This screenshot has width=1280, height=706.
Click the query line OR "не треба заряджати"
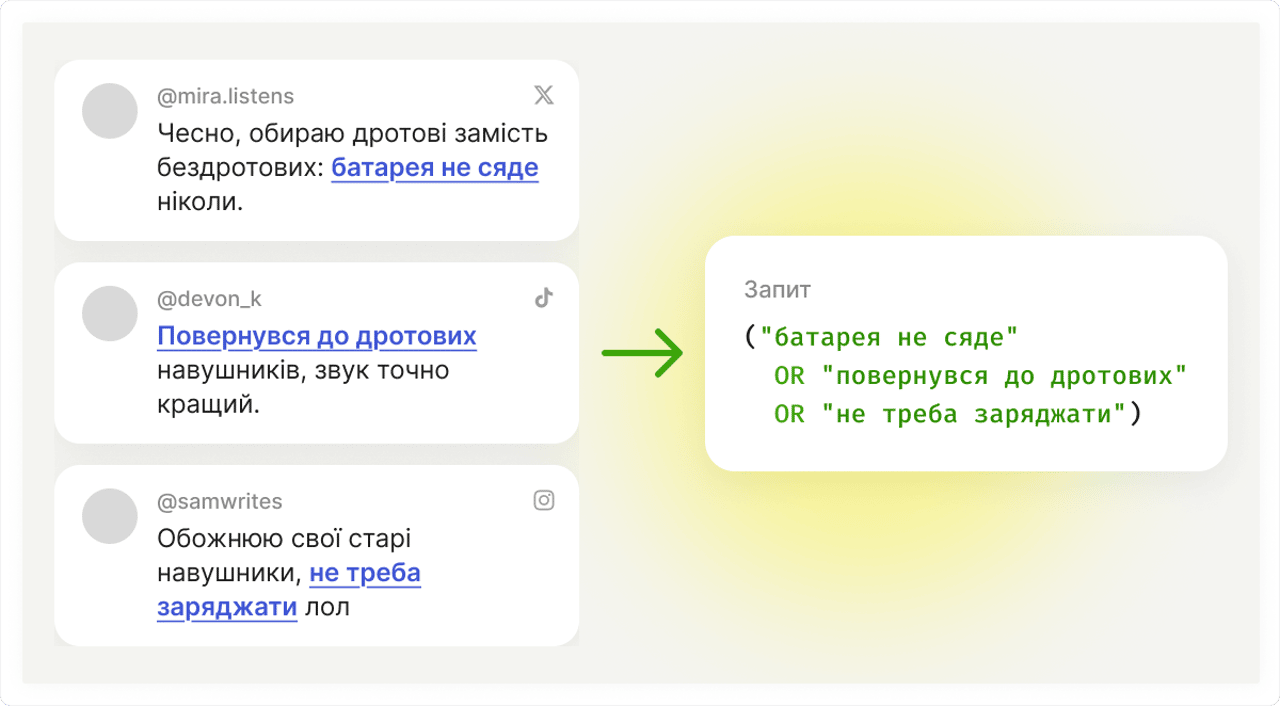[x=950, y=415]
